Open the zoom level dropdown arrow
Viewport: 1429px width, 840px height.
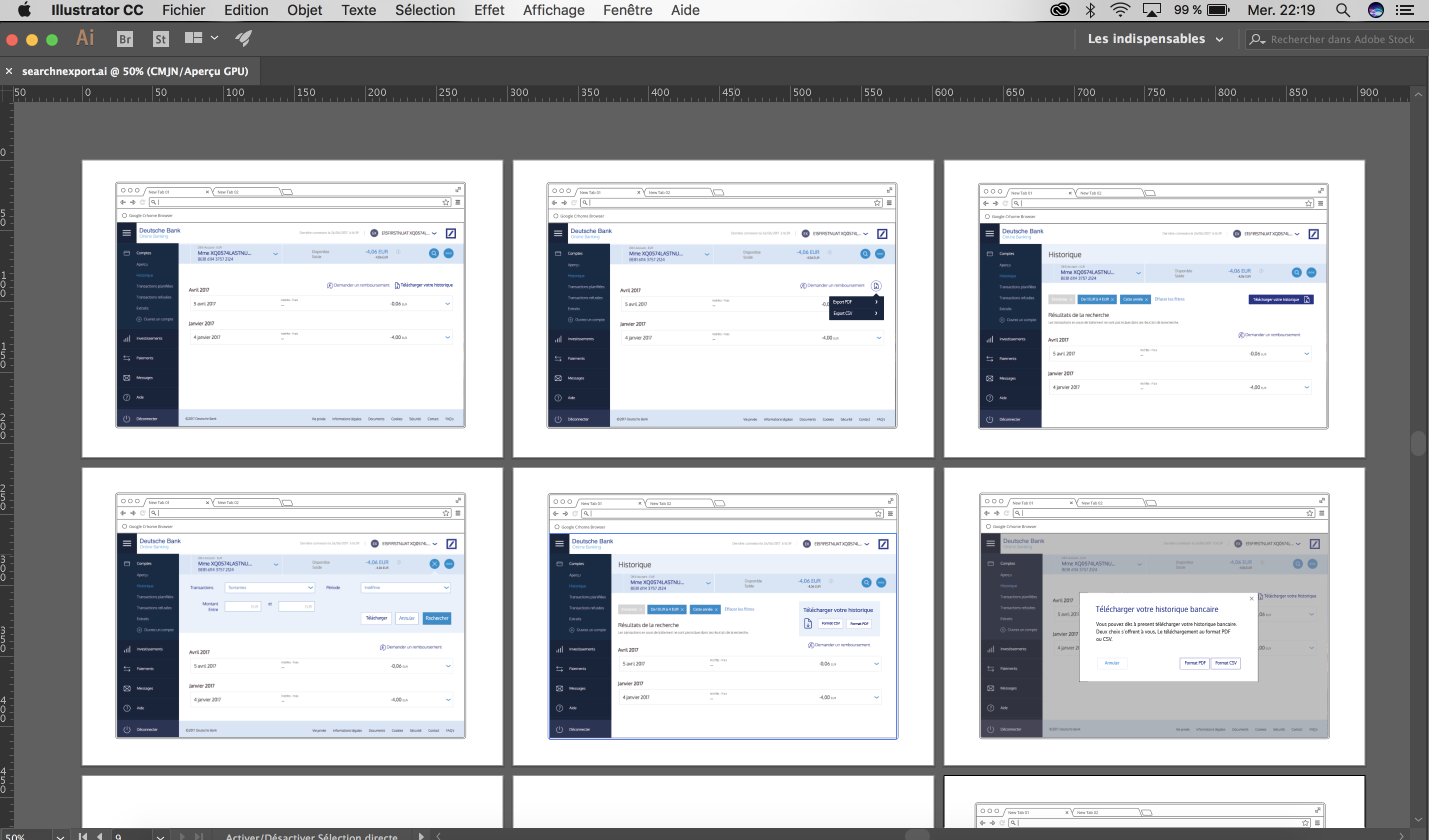click(60, 836)
